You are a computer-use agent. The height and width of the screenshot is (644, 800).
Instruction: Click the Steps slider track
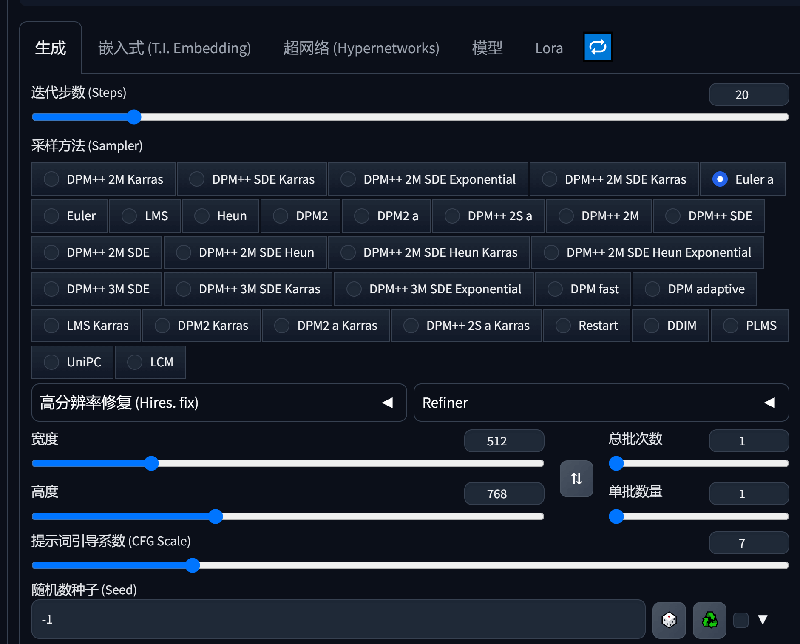click(x=400, y=117)
